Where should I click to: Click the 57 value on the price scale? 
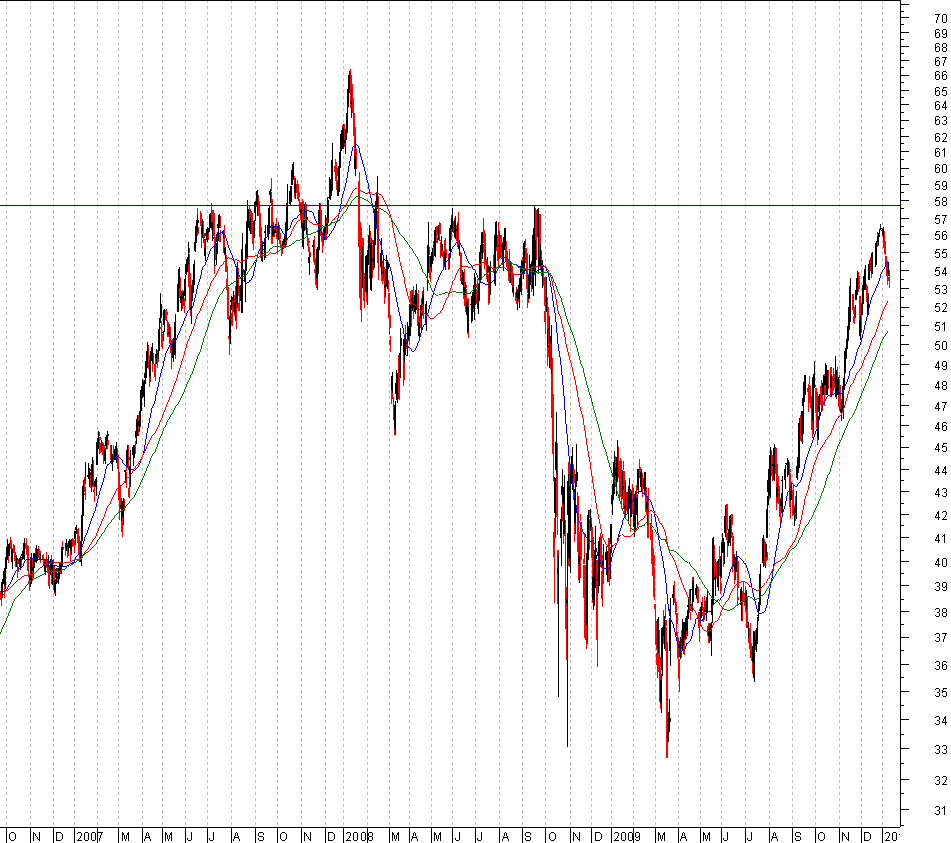point(941,219)
